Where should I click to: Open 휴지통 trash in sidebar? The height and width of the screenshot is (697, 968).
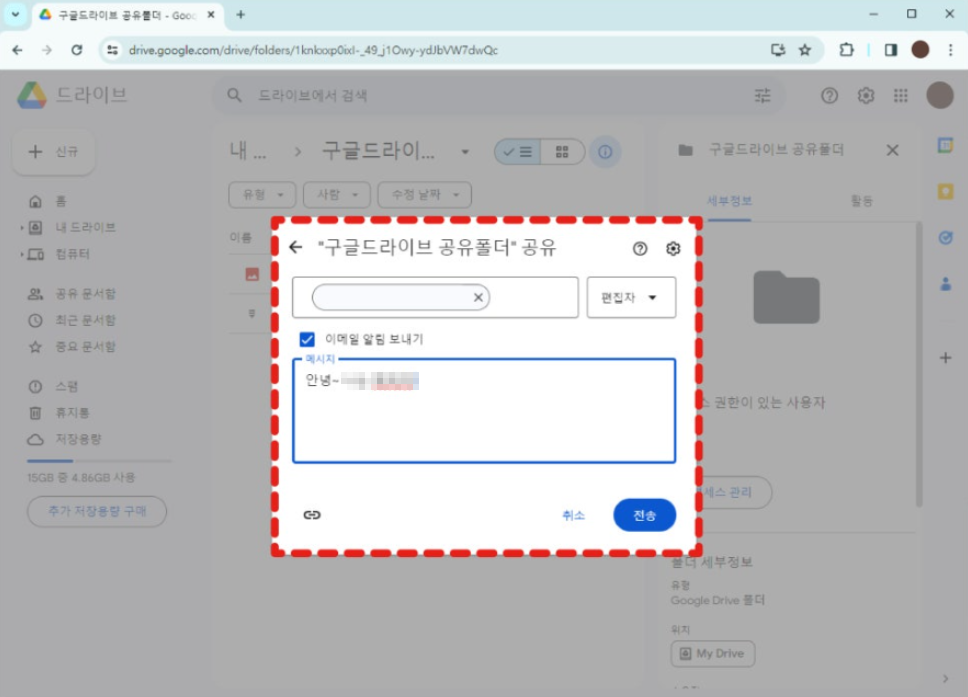(x=59, y=413)
